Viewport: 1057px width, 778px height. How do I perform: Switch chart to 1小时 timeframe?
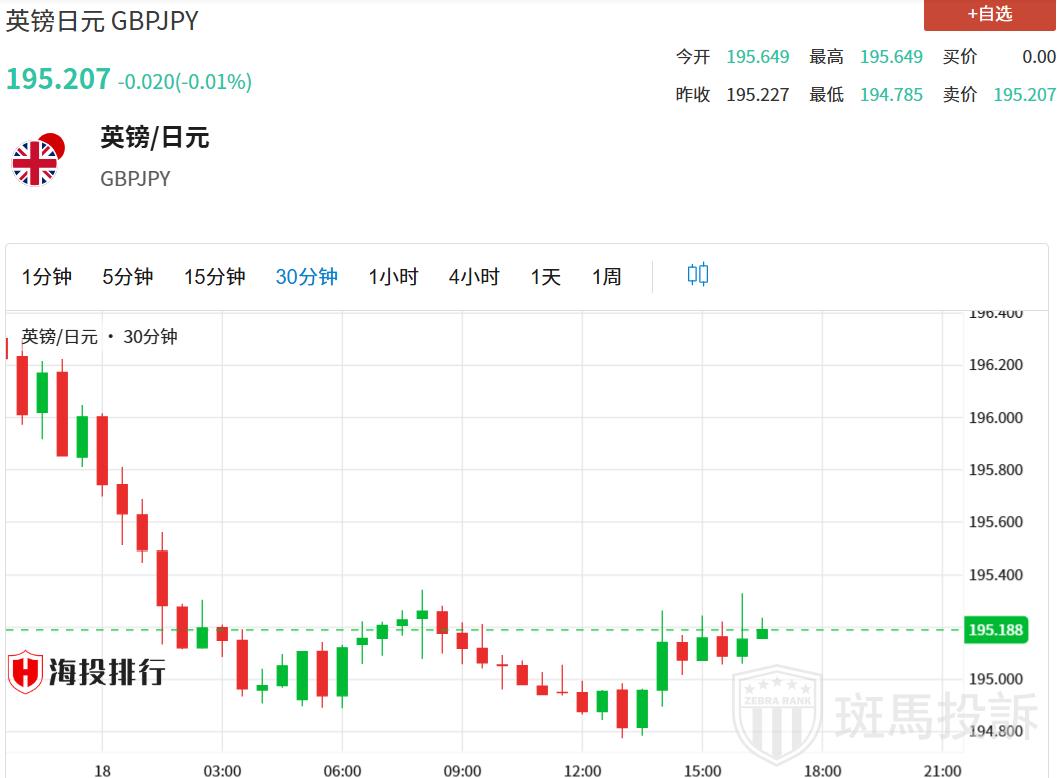coord(393,277)
